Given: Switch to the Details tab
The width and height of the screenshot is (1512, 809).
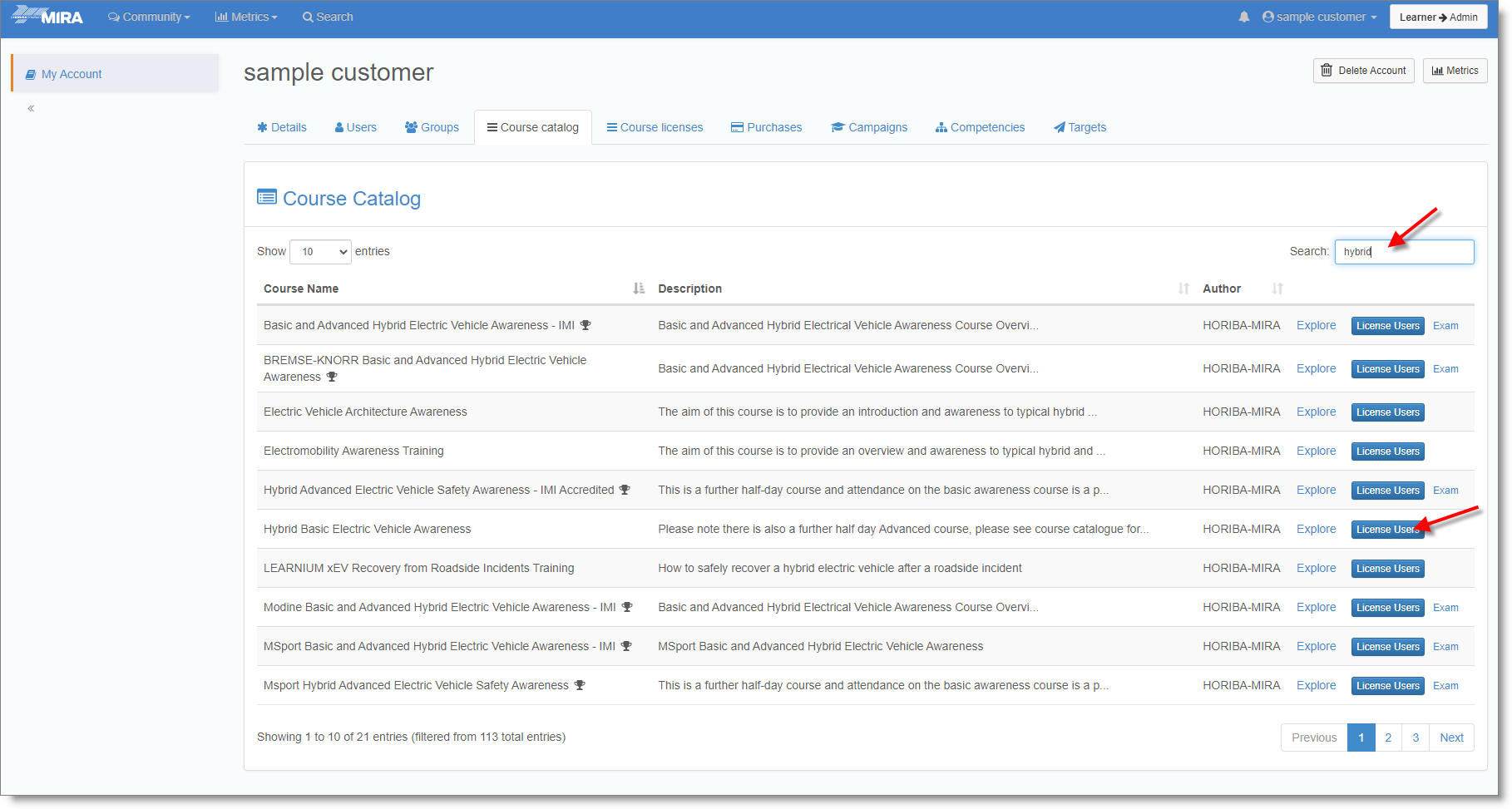Looking at the screenshot, I should point(282,127).
